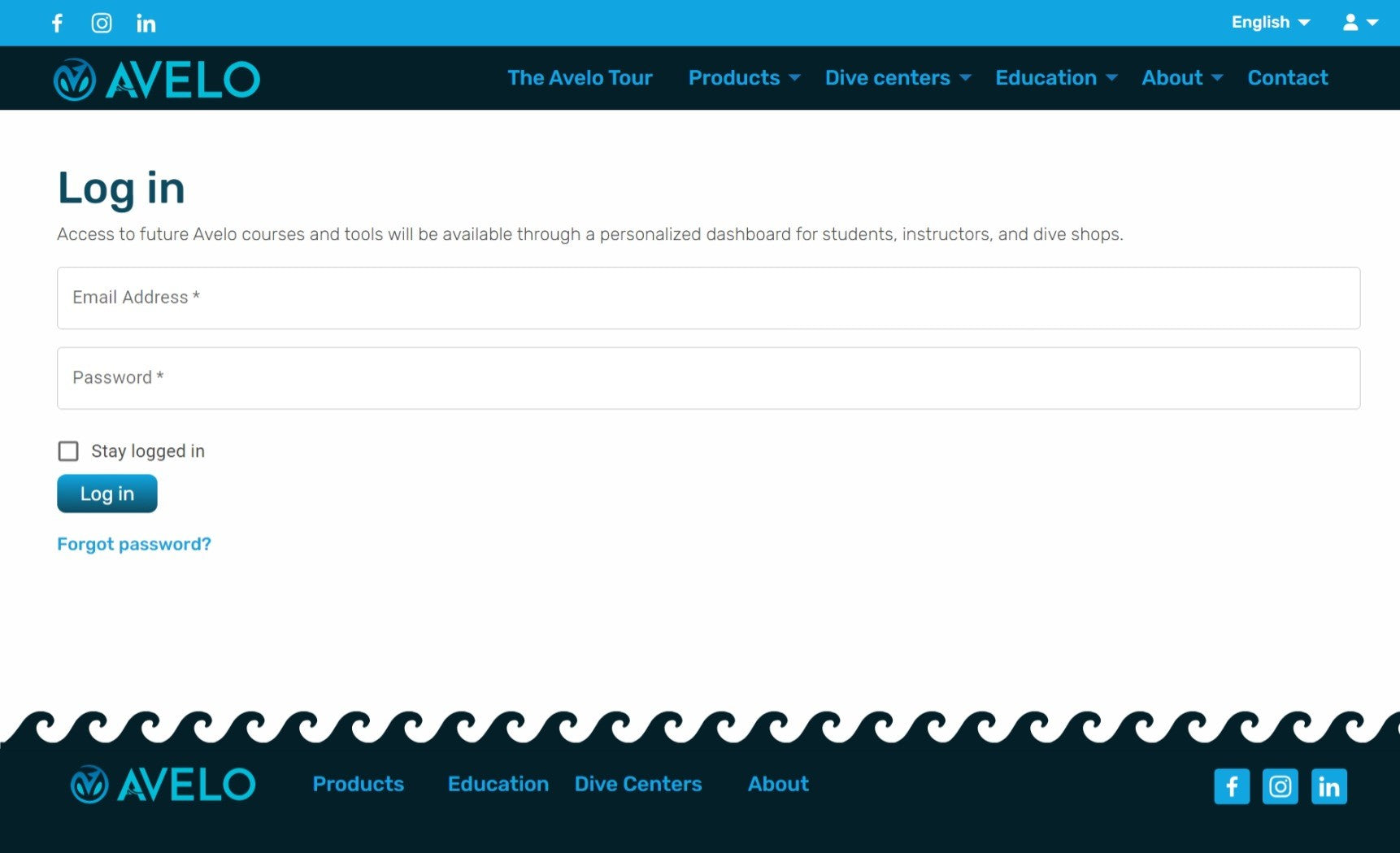Click the Facebook icon in top bar
The width and height of the screenshot is (1400, 853).
[x=57, y=23]
